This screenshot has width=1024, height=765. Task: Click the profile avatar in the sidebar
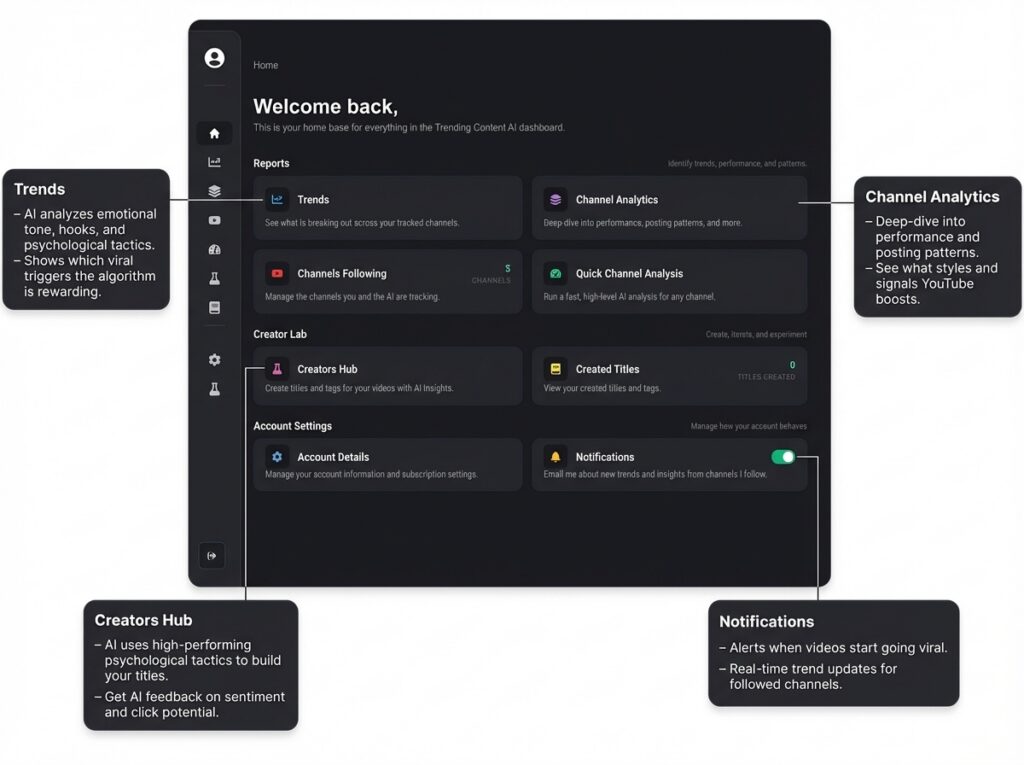(214, 58)
